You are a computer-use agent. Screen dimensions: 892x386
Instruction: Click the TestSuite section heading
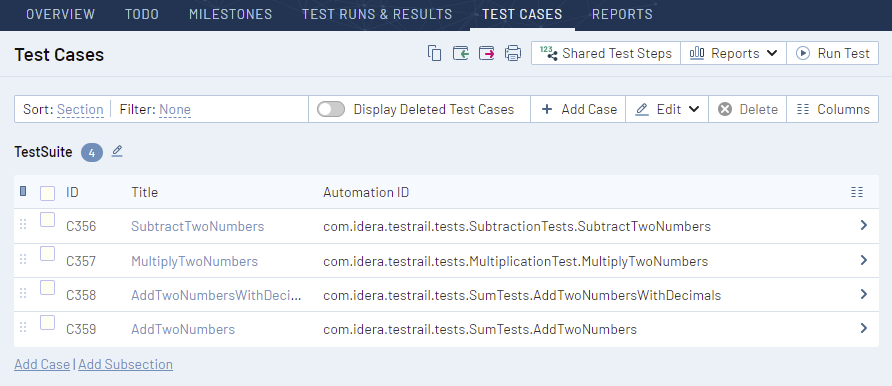[43, 152]
